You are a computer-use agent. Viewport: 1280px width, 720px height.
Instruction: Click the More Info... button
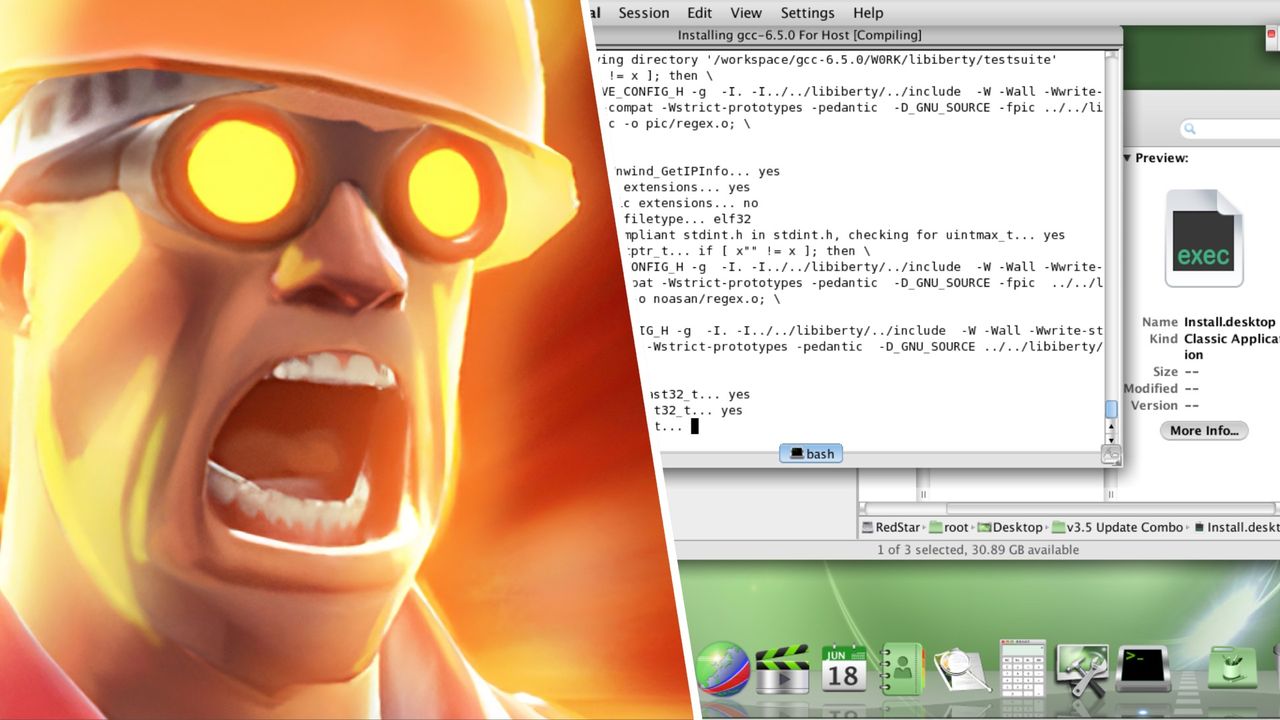pos(1204,431)
